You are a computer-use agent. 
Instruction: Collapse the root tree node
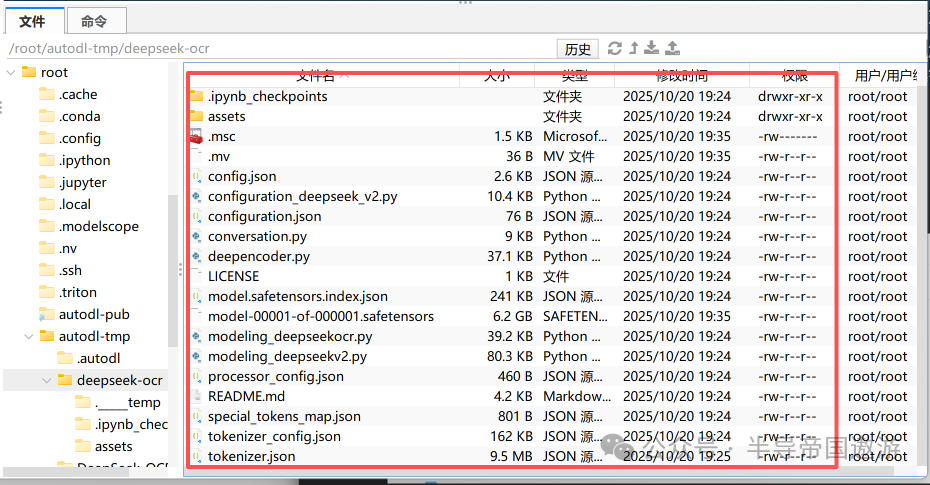tap(11, 72)
